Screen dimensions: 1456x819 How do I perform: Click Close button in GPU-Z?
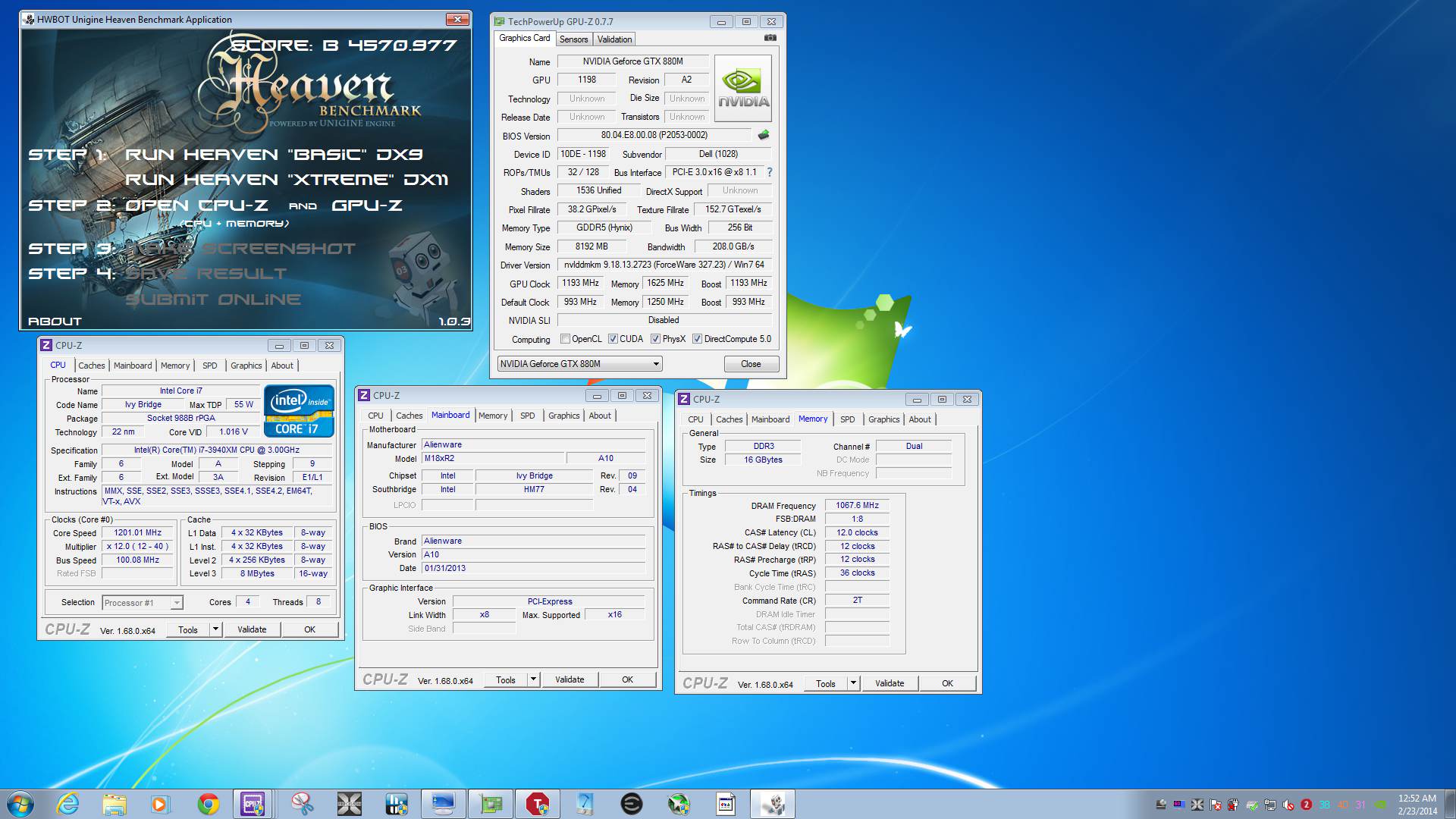(x=751, y=364)
